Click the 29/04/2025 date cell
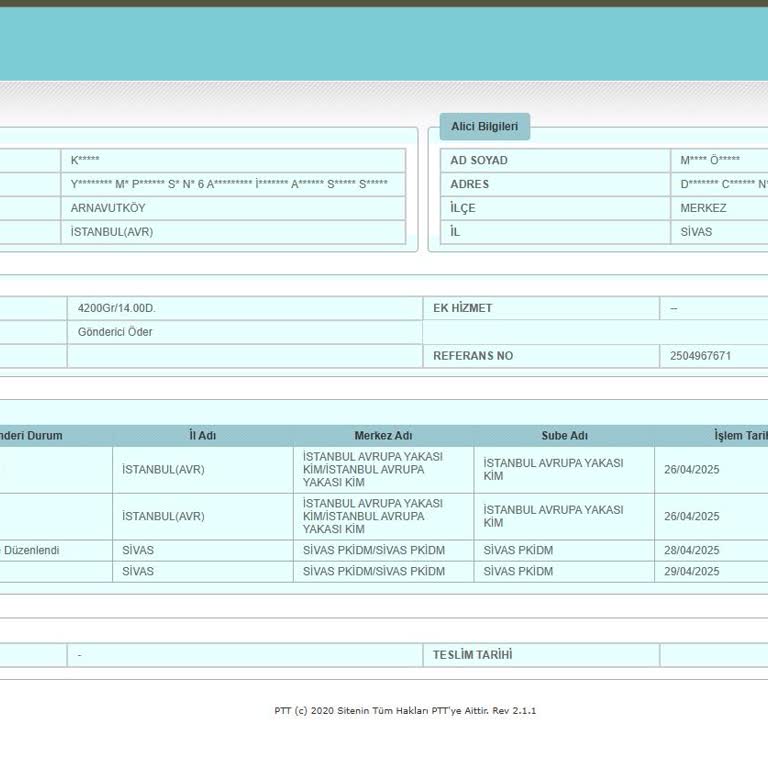The height and width of the screenshot is (768, 768). (x=693, y=572)
